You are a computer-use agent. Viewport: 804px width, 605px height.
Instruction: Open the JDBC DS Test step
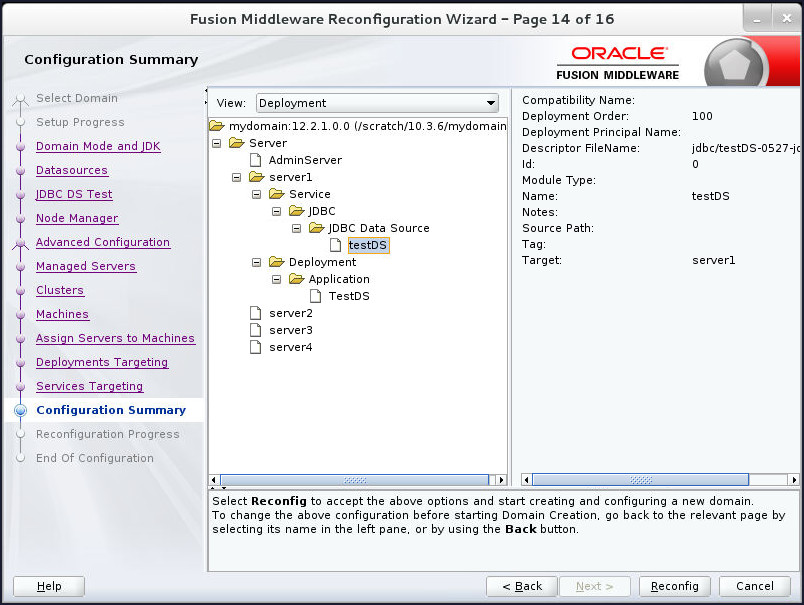tap(74, 194)
